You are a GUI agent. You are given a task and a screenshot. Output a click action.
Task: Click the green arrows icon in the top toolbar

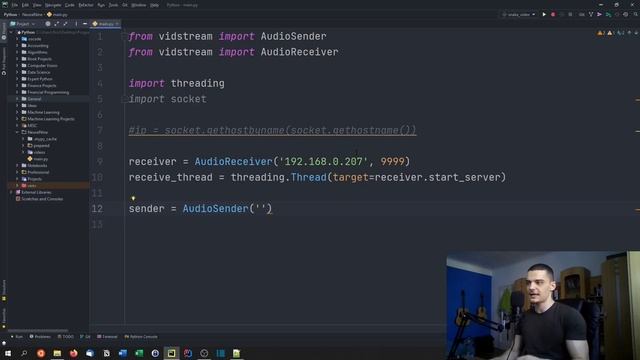[608, 14]
